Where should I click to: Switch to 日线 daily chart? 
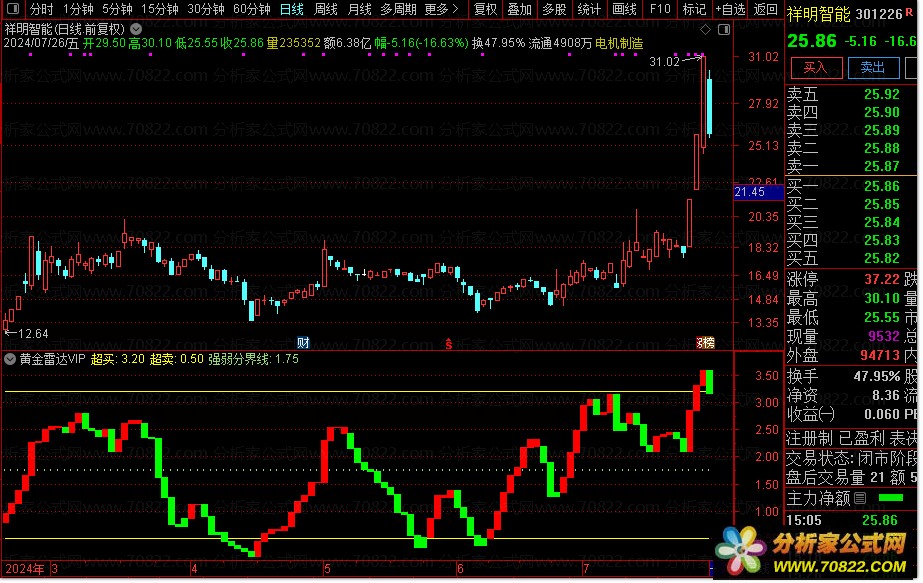292,9
